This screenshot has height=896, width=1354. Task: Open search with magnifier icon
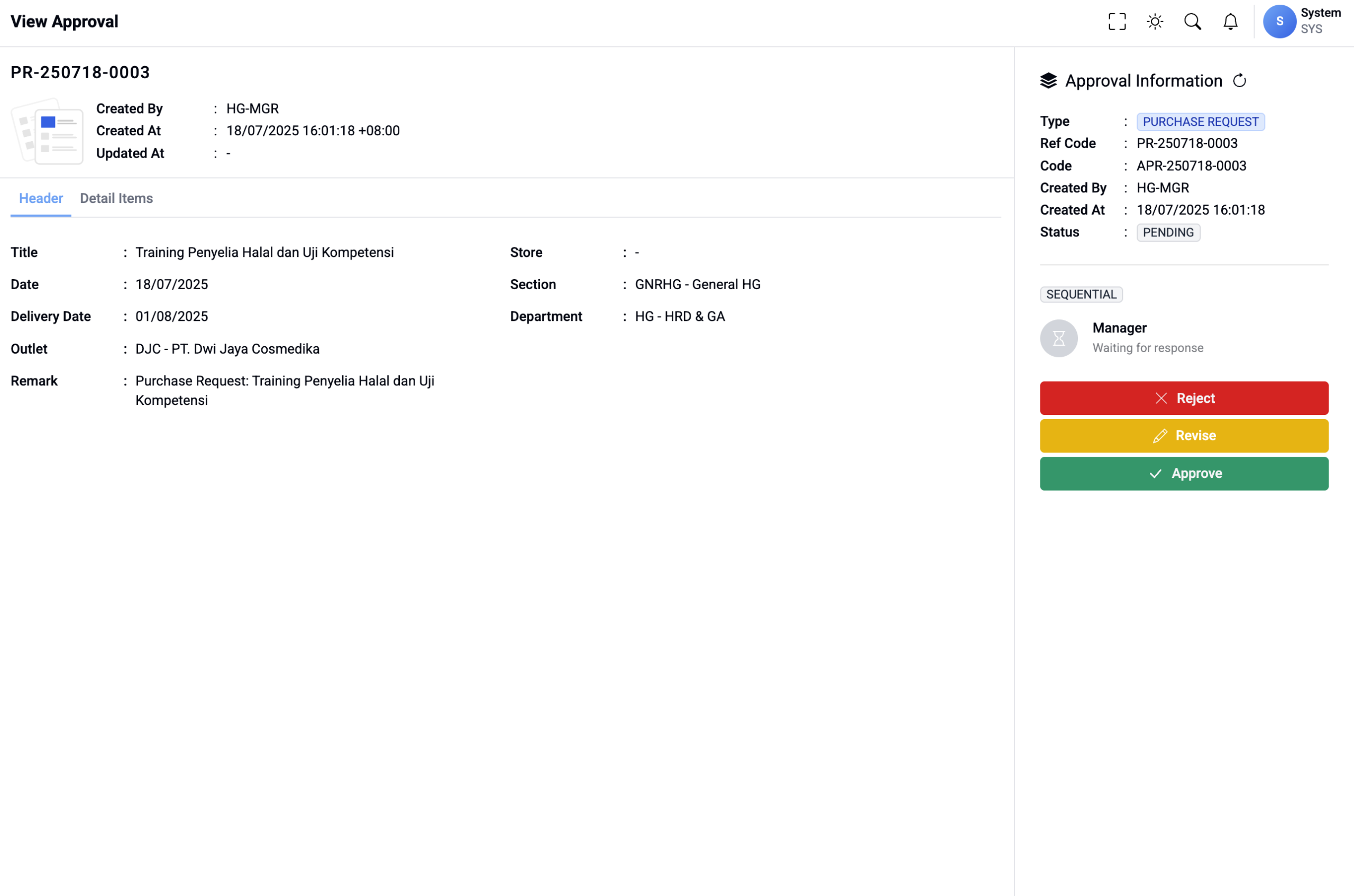click(1192, 22)
